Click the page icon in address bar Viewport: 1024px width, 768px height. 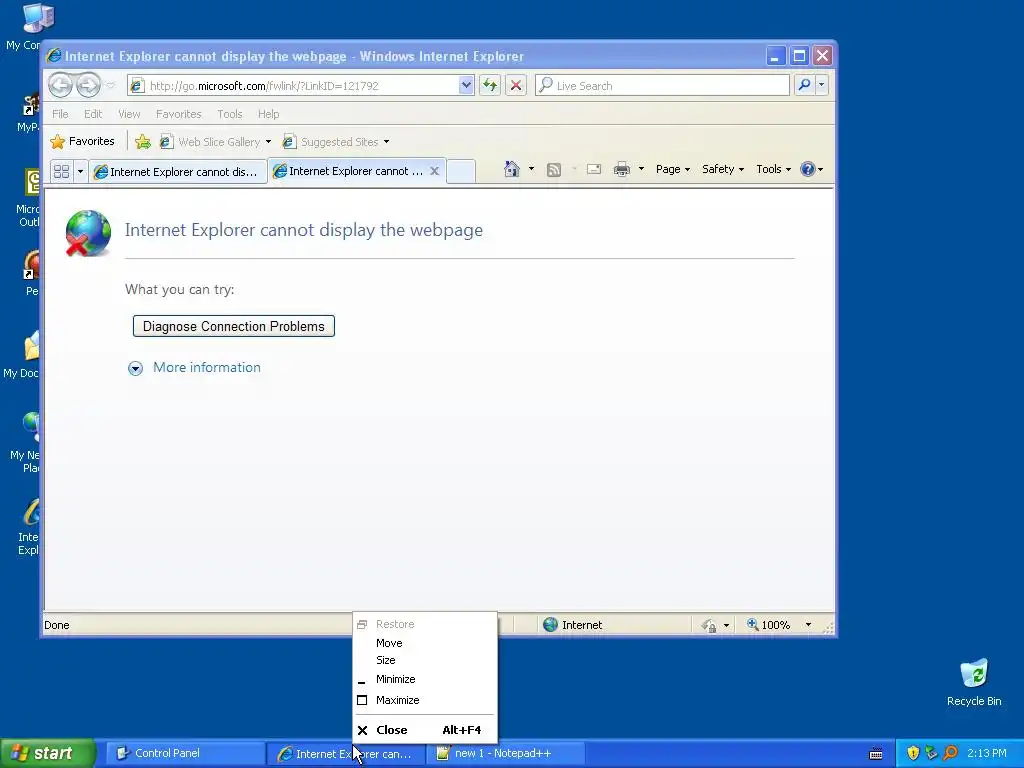(136, 86)
